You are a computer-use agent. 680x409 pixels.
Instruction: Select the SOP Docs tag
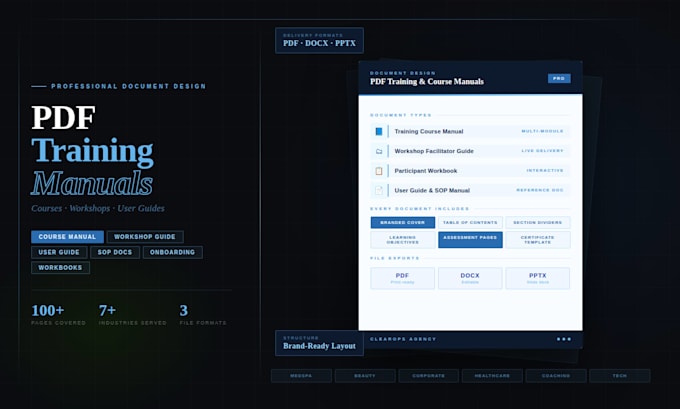(x=115, y=252)
